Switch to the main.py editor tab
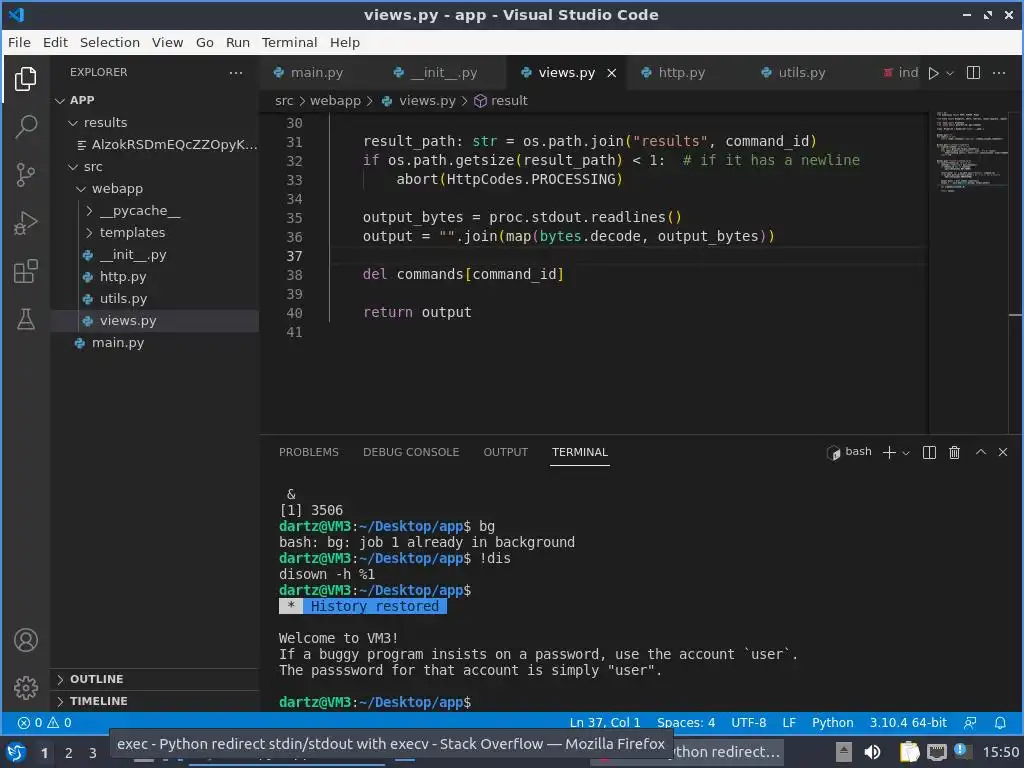 [320, 72]
